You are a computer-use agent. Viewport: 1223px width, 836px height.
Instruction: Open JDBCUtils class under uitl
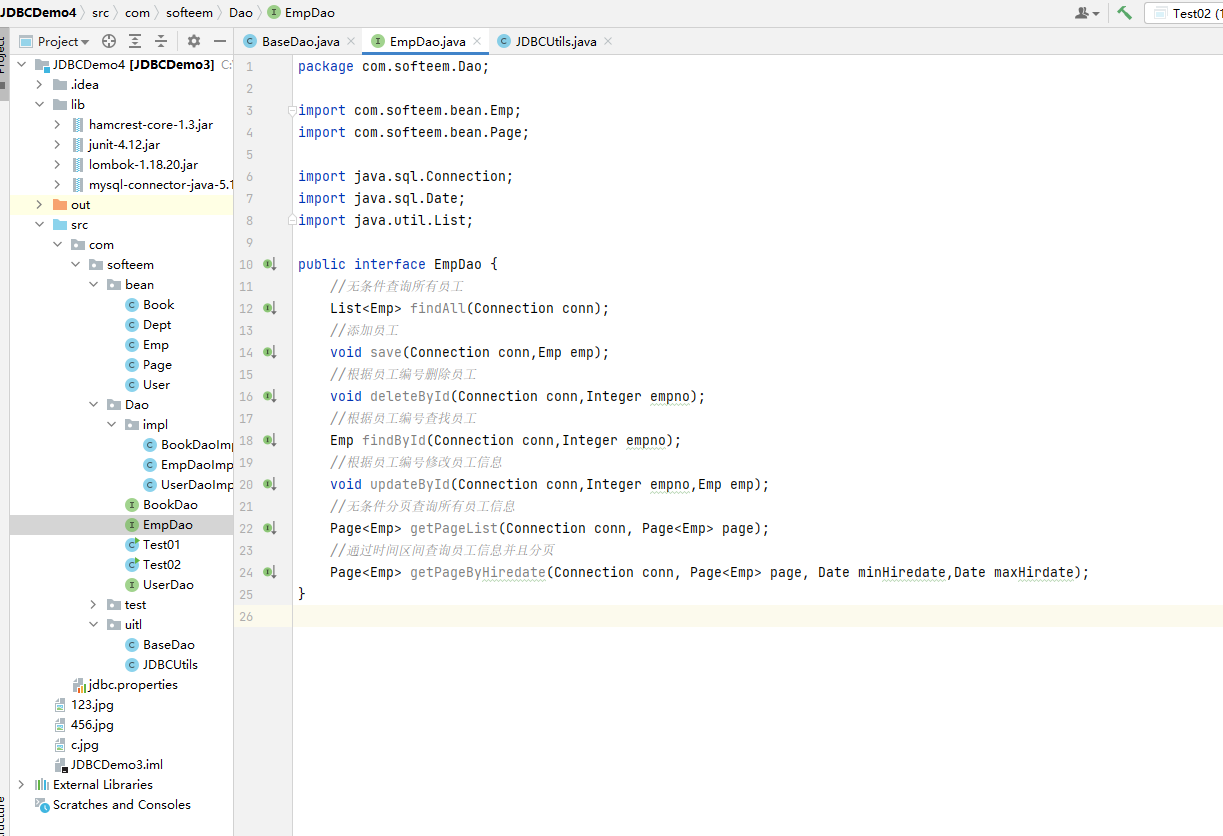click(x=170, y=664)
